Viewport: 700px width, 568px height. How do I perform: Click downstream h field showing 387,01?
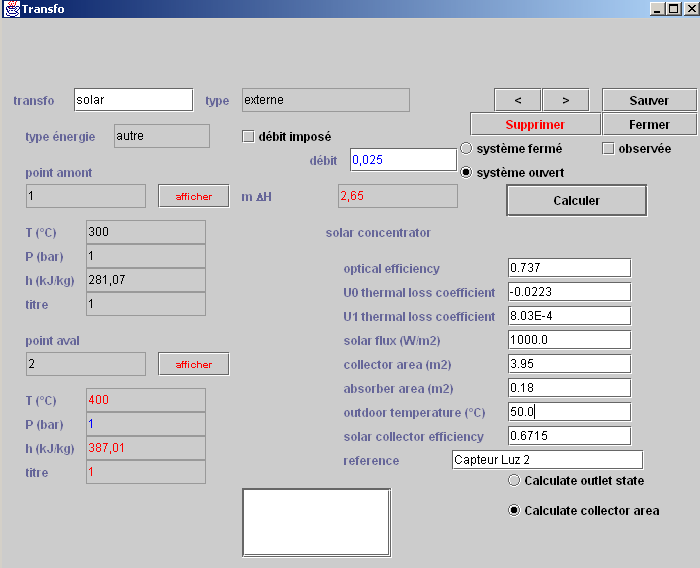click(x=146, y=448)
